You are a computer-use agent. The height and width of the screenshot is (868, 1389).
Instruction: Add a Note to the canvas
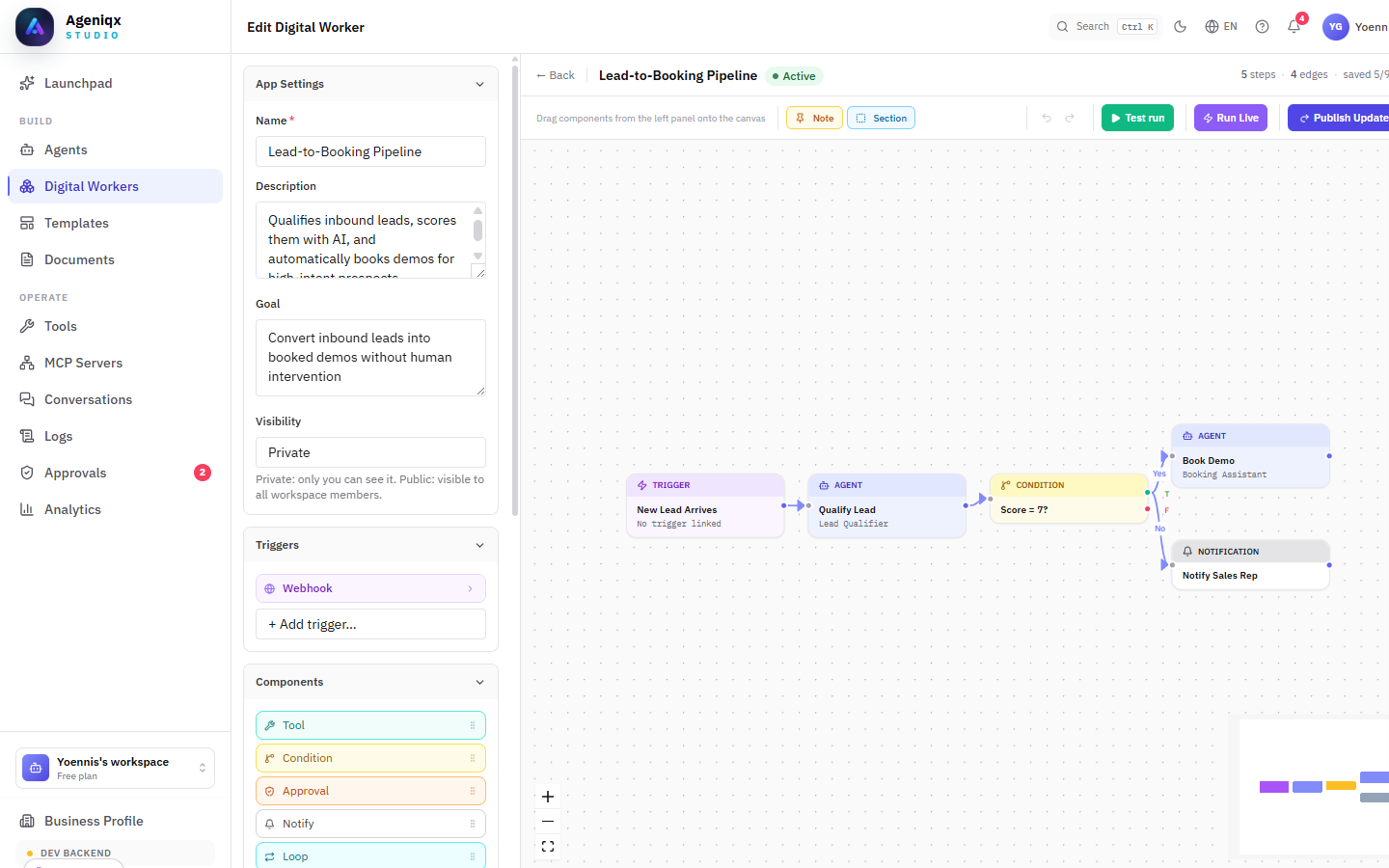(x=814, y=118)
